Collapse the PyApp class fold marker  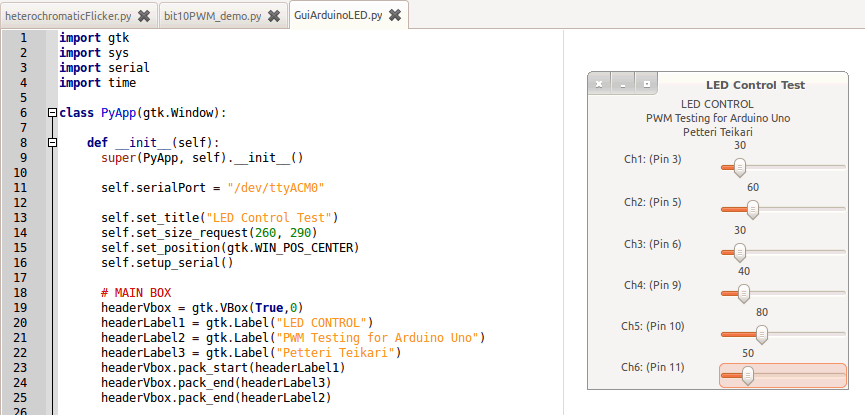click(x=52, y=113)
